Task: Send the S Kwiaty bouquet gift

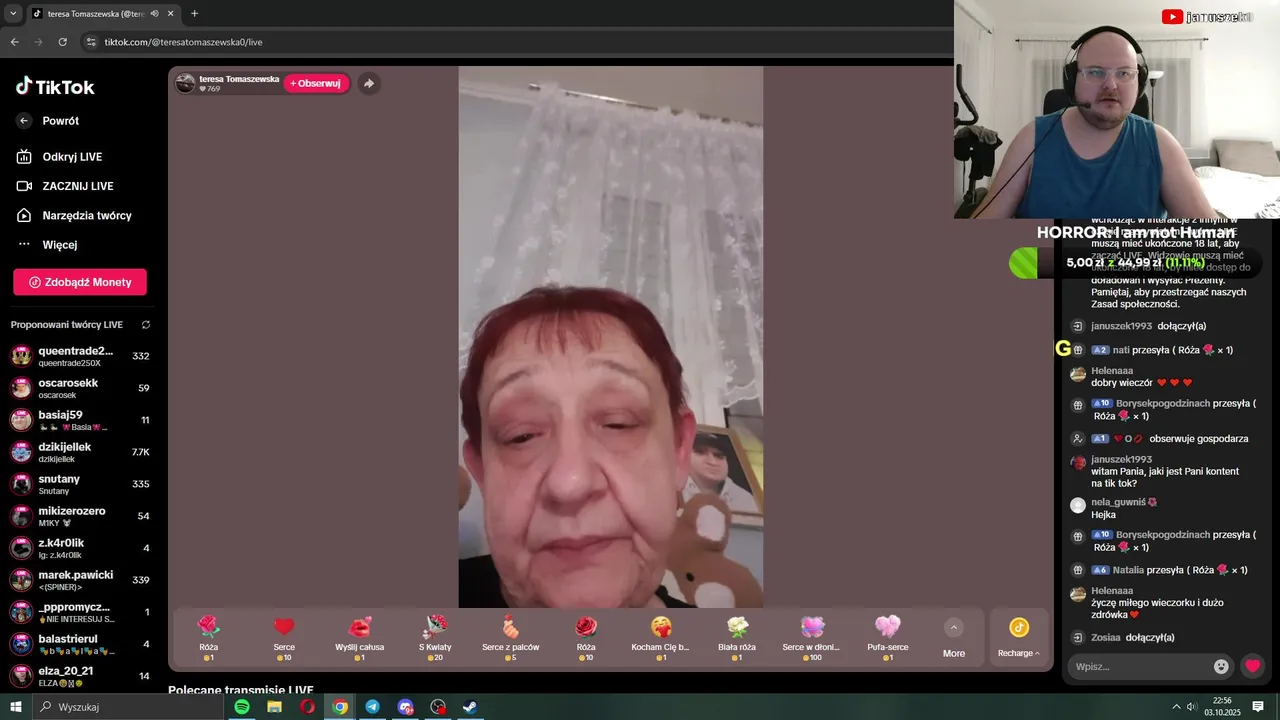Action: click(435, 638)
